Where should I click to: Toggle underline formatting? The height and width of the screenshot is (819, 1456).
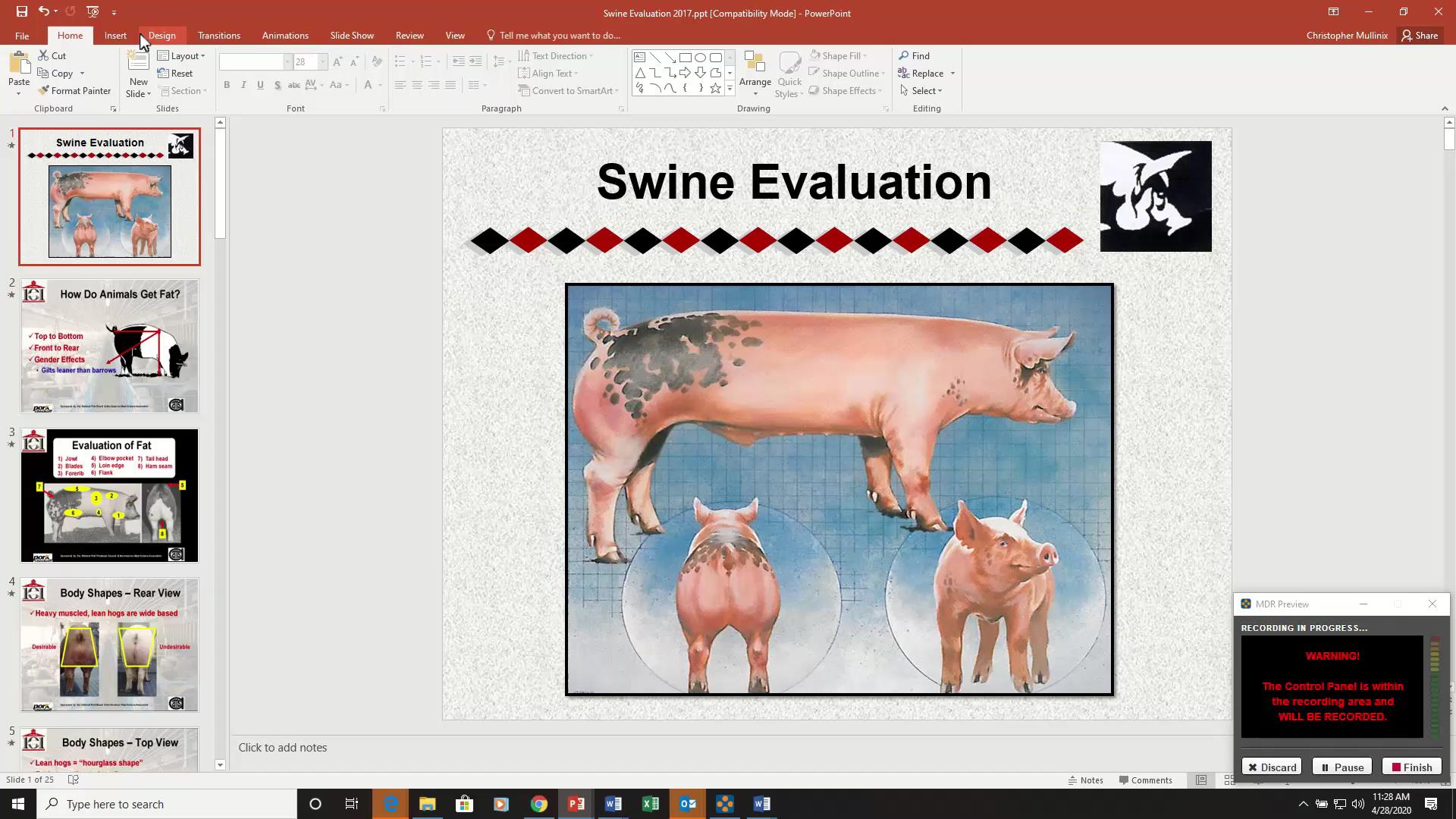(x=260, y=85)
